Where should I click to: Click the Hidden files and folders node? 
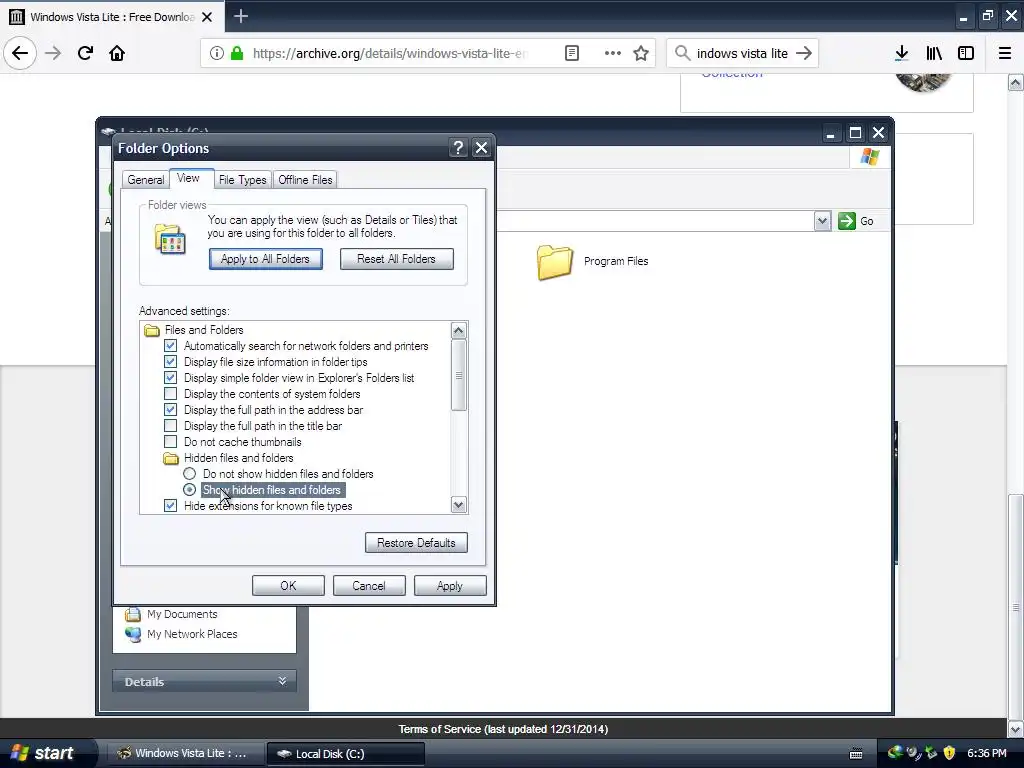[228, 458]
